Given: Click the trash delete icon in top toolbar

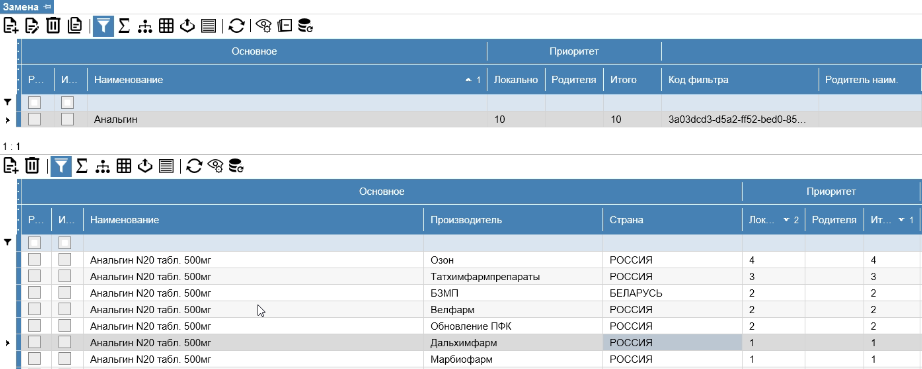Looking at the screenshot, I should pos(54,26).
